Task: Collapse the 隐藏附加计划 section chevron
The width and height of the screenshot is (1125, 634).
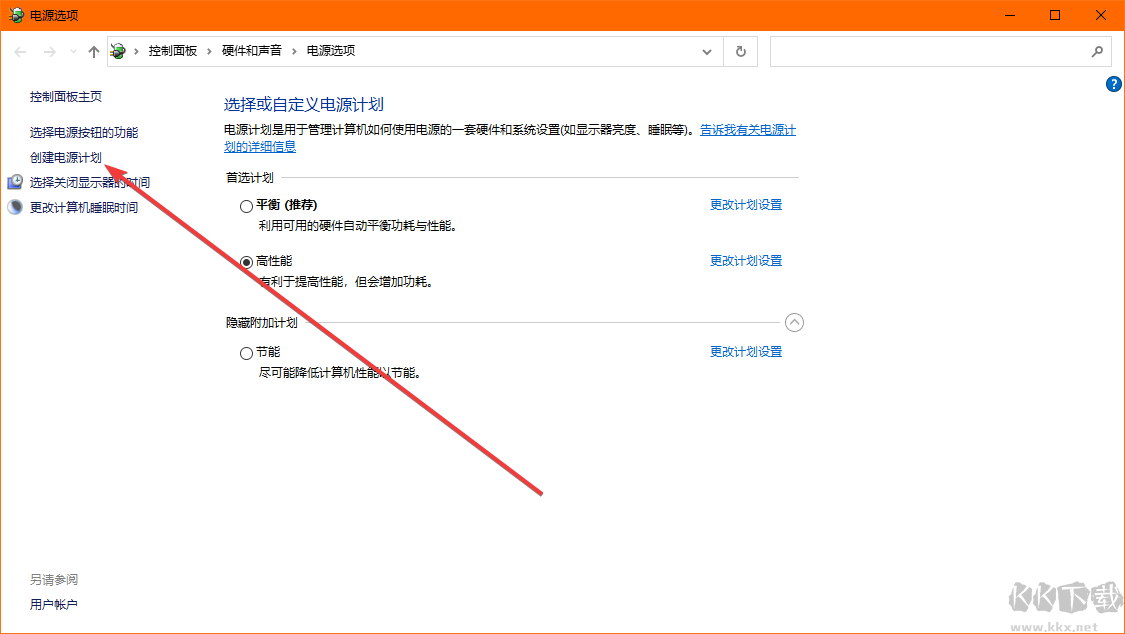Action: tap(795, 322)
